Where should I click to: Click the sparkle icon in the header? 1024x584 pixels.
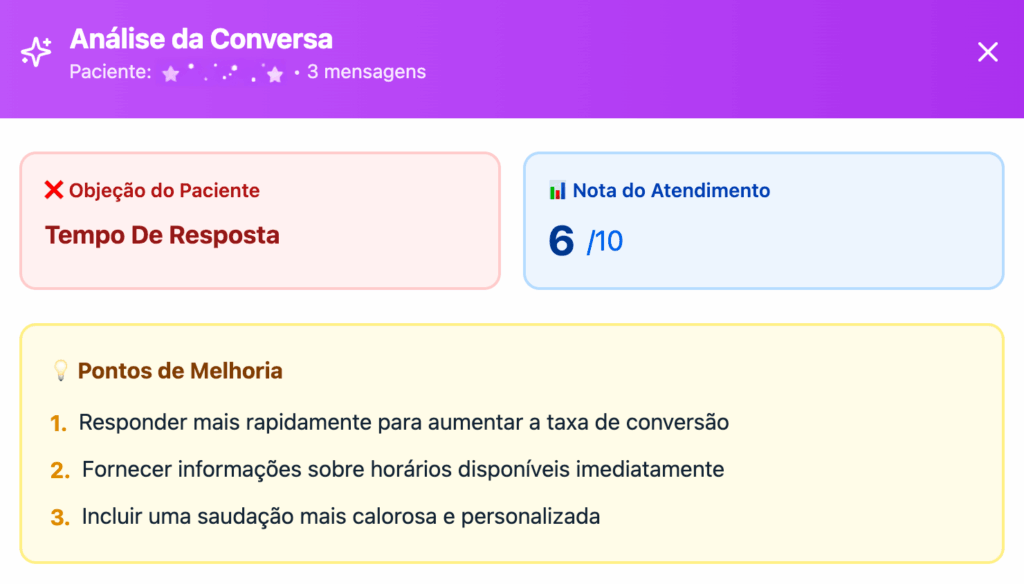pos(37,52)
